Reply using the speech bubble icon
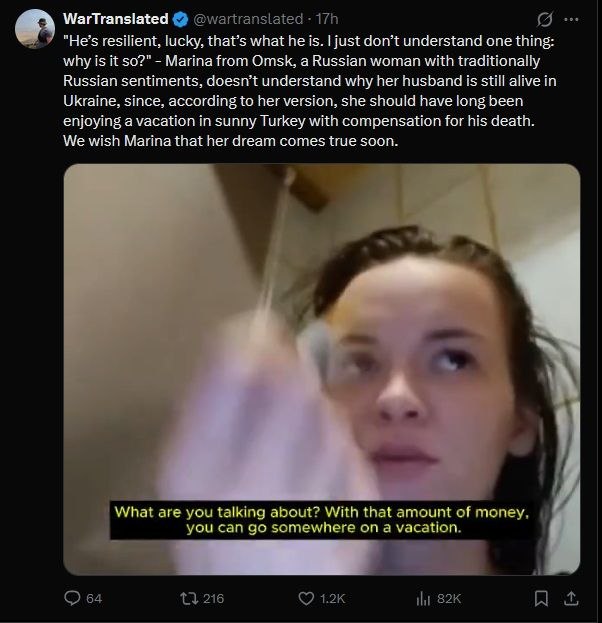The height and width of the screenshot is (623, 602). point(72,598)
